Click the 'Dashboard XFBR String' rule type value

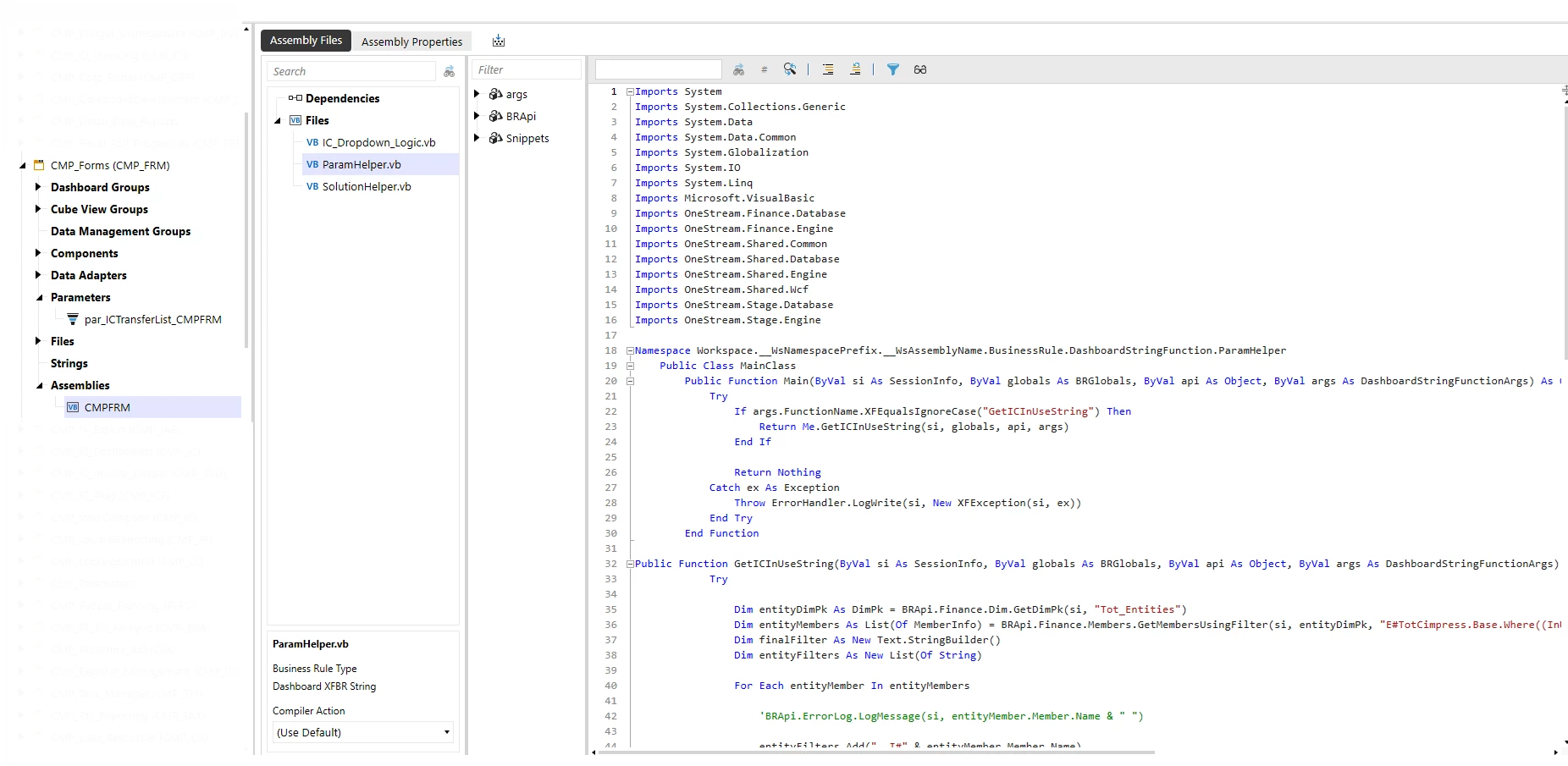click(324, 686)
